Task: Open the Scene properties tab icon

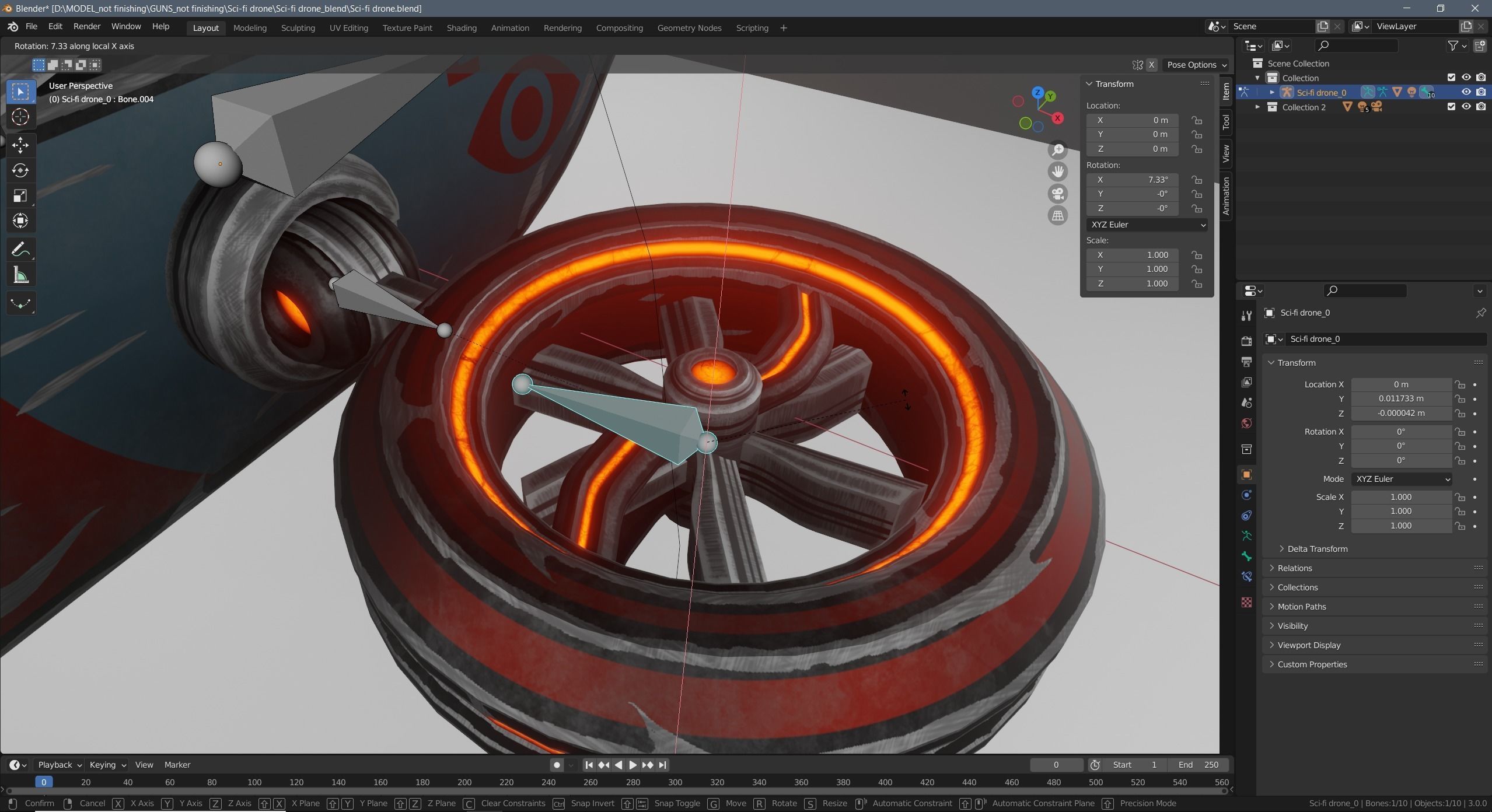Action: (1246, 402)
